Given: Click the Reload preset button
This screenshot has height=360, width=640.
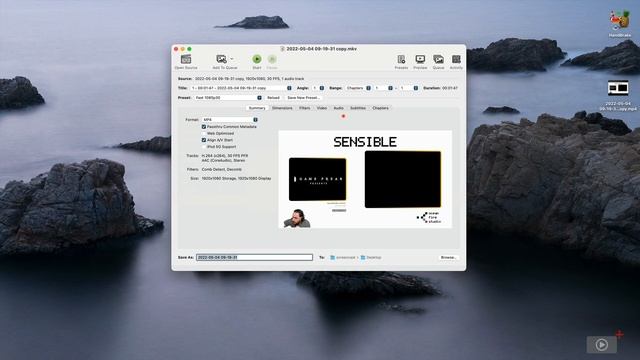Looking at the screenshot, I should pyautogui.click(x=273, y=98).
